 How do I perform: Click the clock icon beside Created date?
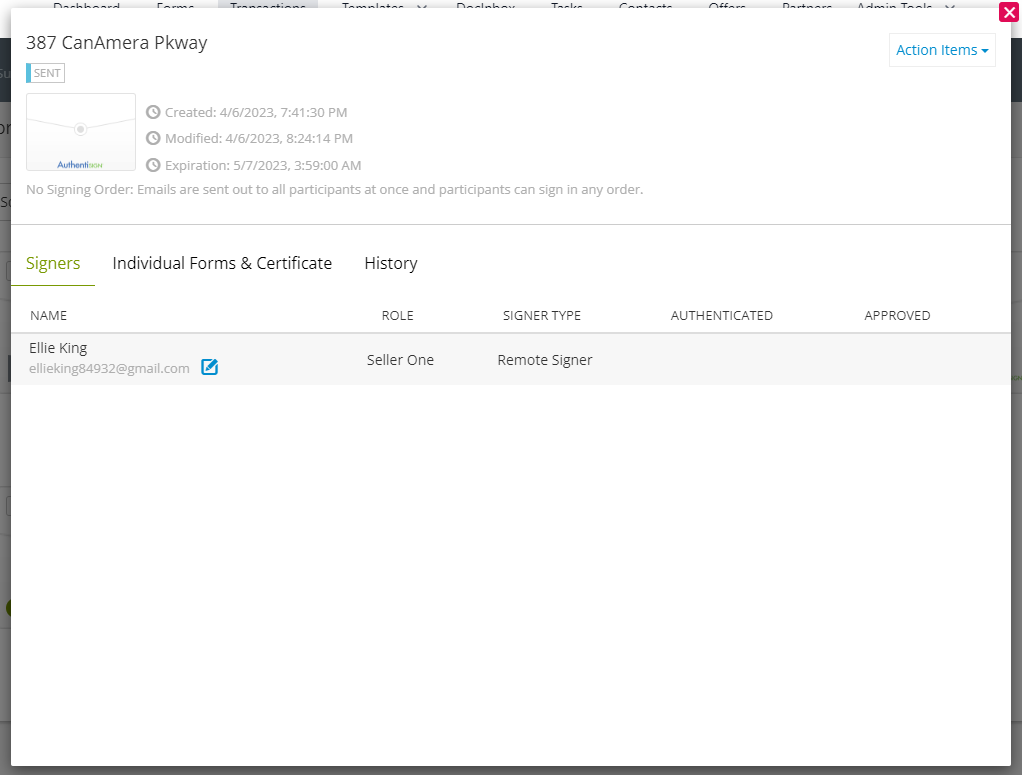(x=153, y=112)
